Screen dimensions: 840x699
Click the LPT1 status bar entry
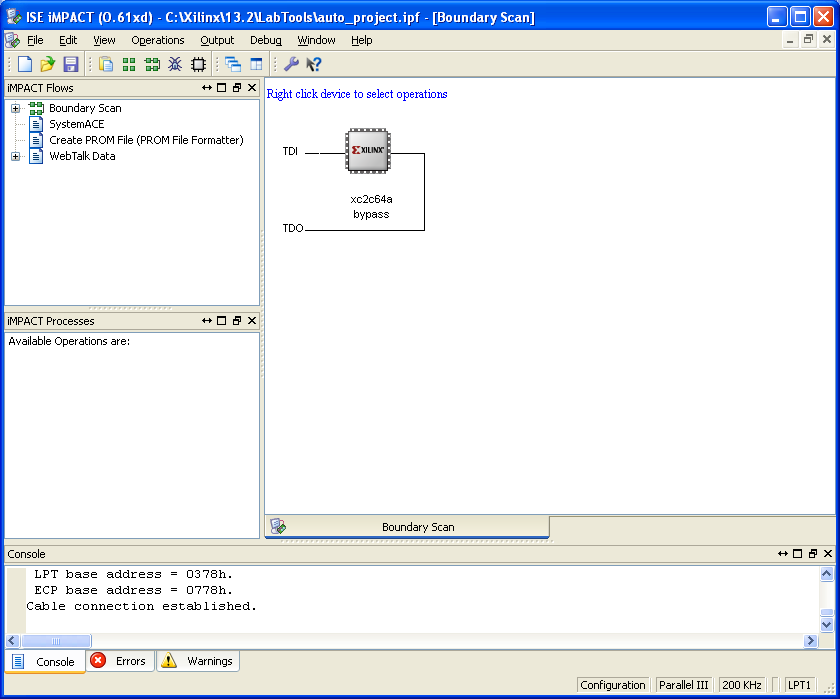click(x=799, y=685)
